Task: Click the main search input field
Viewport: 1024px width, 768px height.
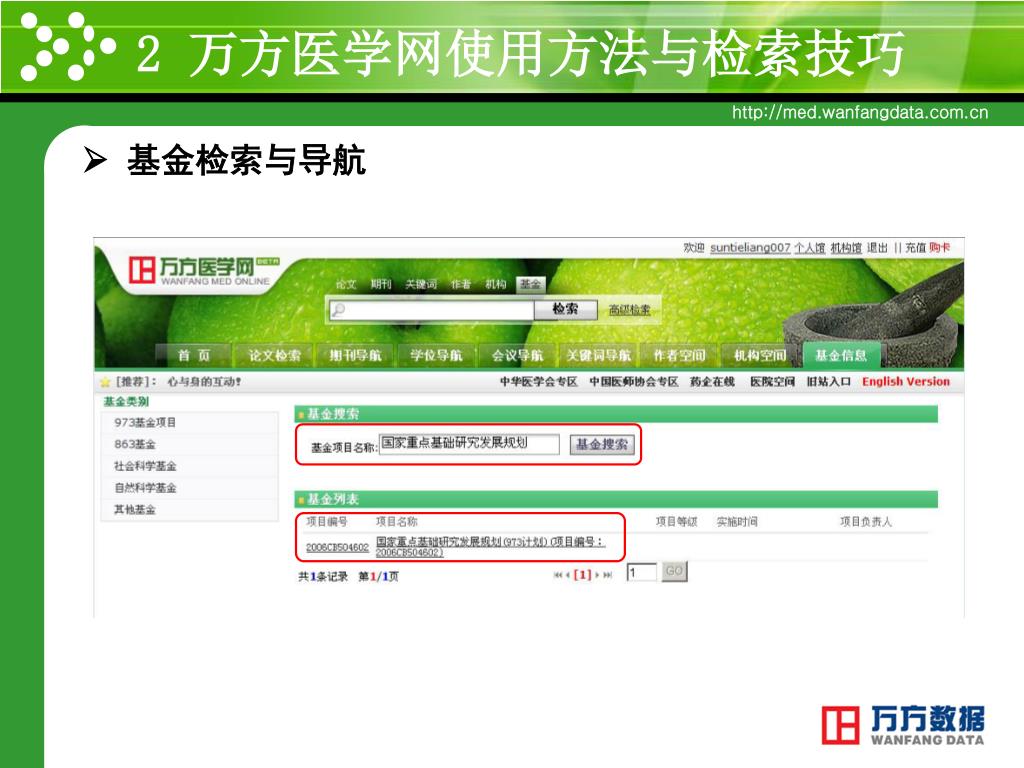Action: click(431, 310)
